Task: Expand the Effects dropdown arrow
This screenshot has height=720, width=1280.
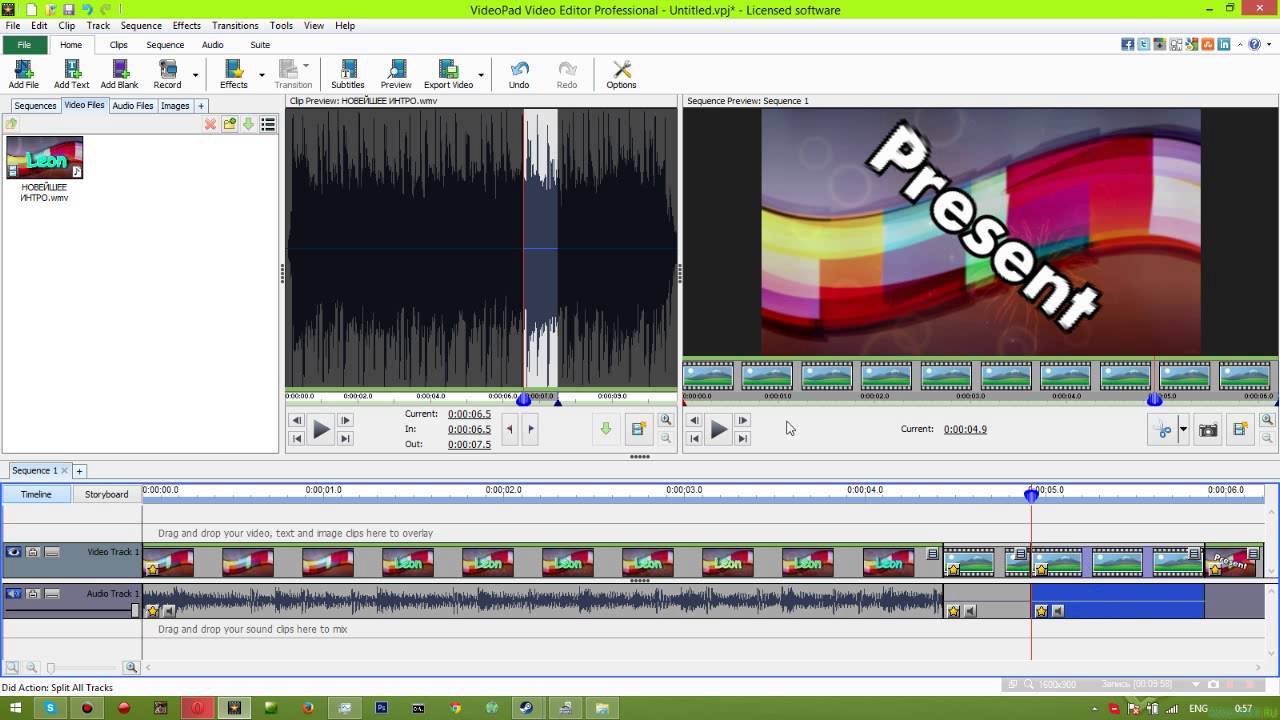Action: click(x=262, y=74)
